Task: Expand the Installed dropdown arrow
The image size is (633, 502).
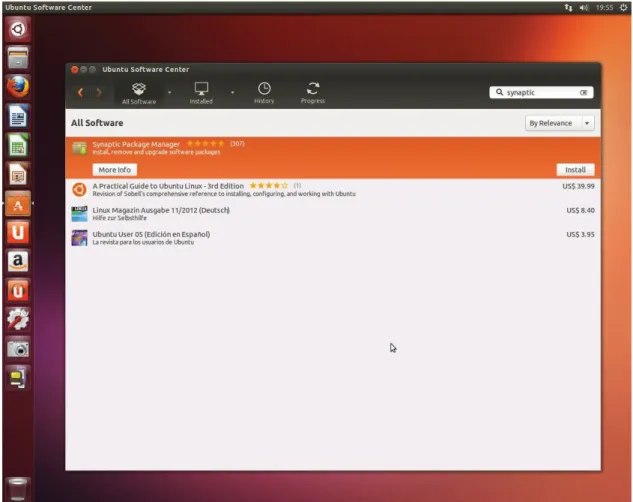Action: [233, 92]
